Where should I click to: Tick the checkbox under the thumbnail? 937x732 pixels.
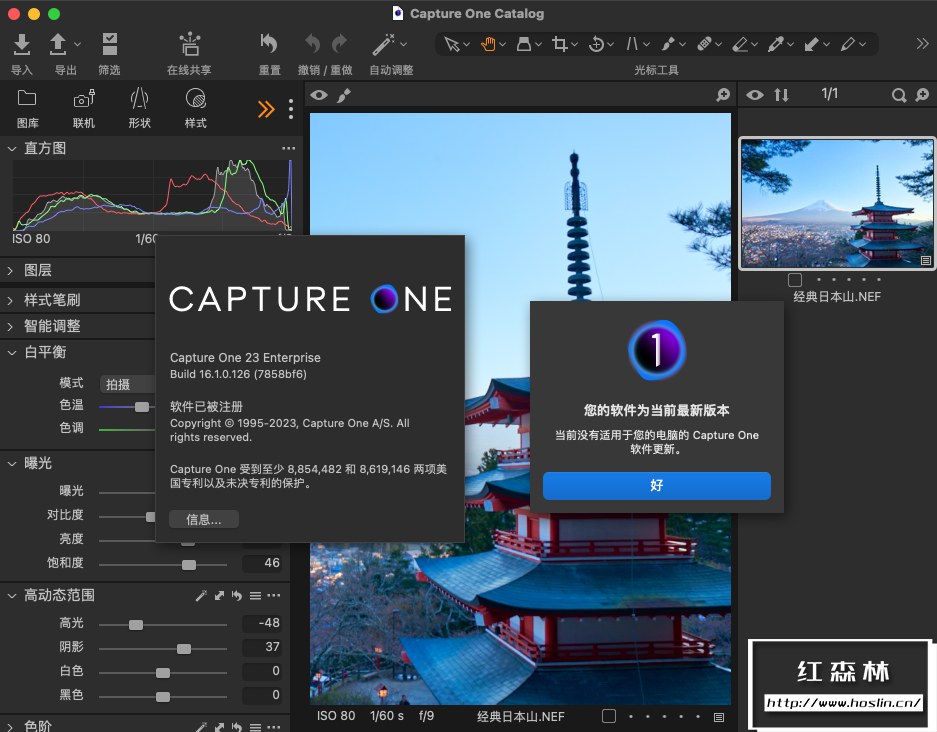pyautogui.click(x=795, y=280)
